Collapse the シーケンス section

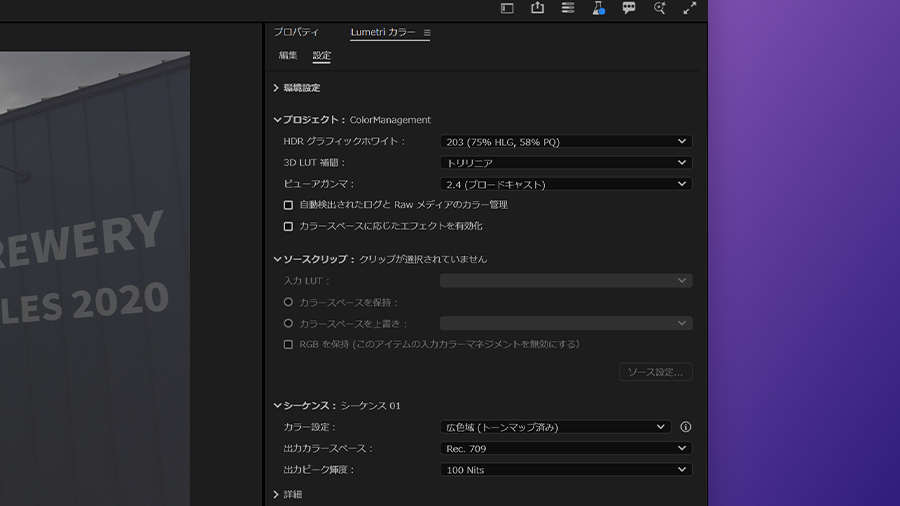pyautogui.click(x=277, y=406)
